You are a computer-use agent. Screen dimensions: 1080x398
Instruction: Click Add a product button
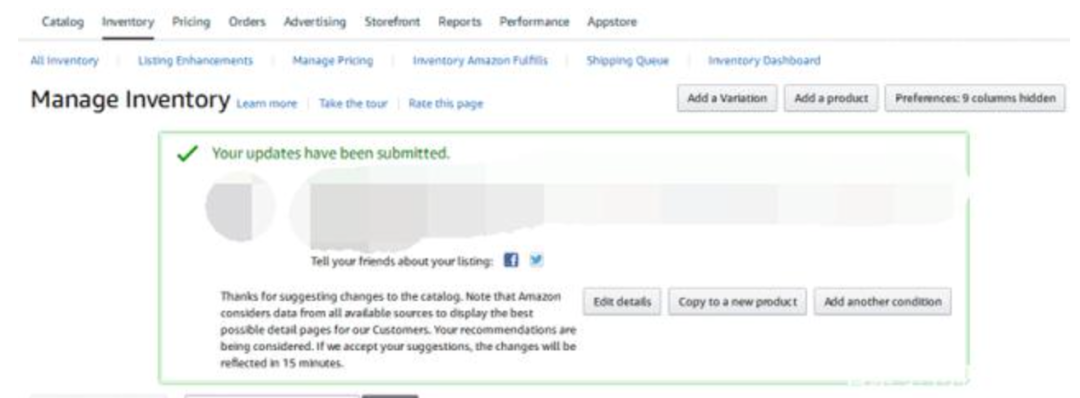[831, 98]
